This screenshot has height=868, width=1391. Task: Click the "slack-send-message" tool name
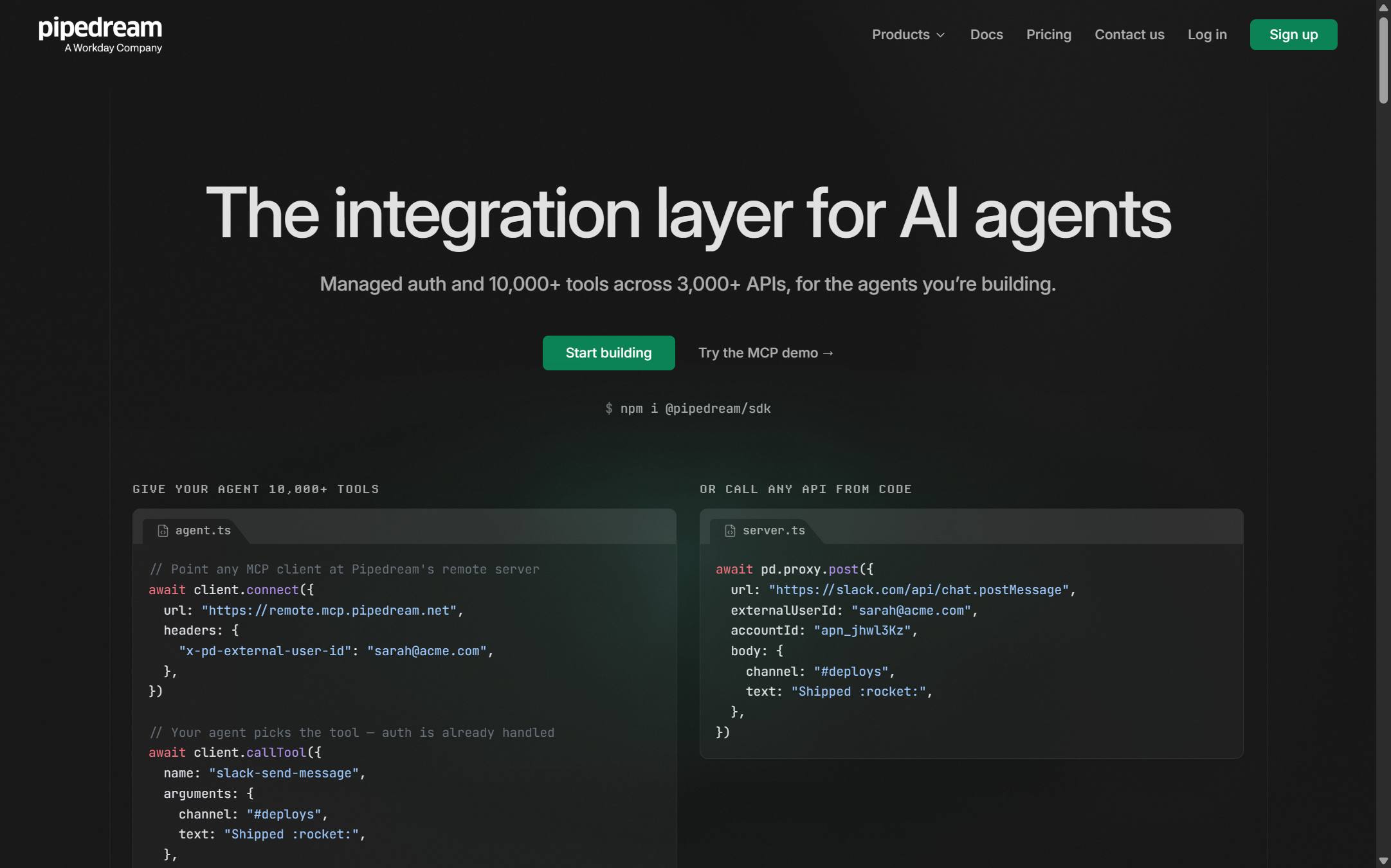tap(284, 773)
